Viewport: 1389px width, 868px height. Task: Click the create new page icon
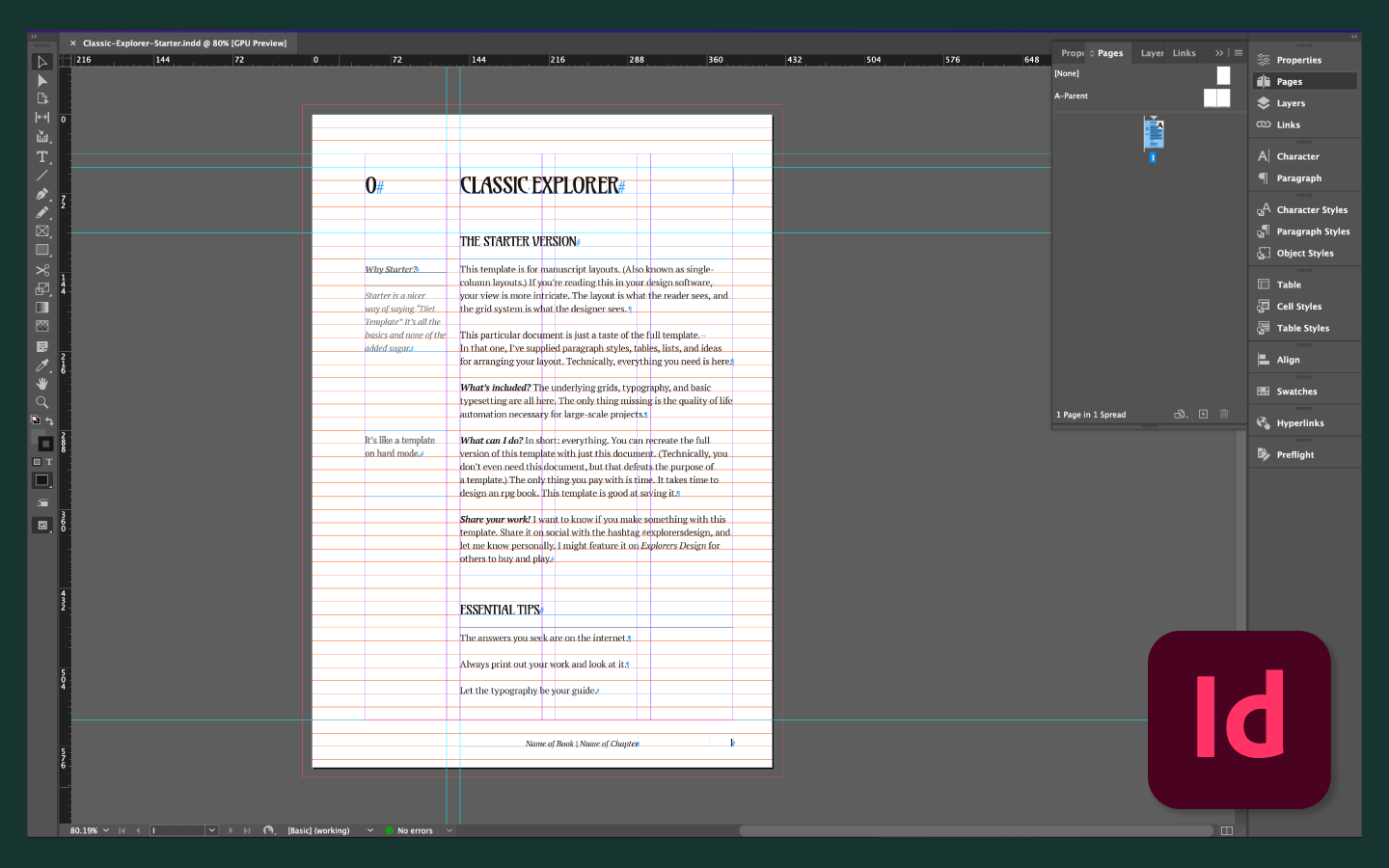point(1203,414)
